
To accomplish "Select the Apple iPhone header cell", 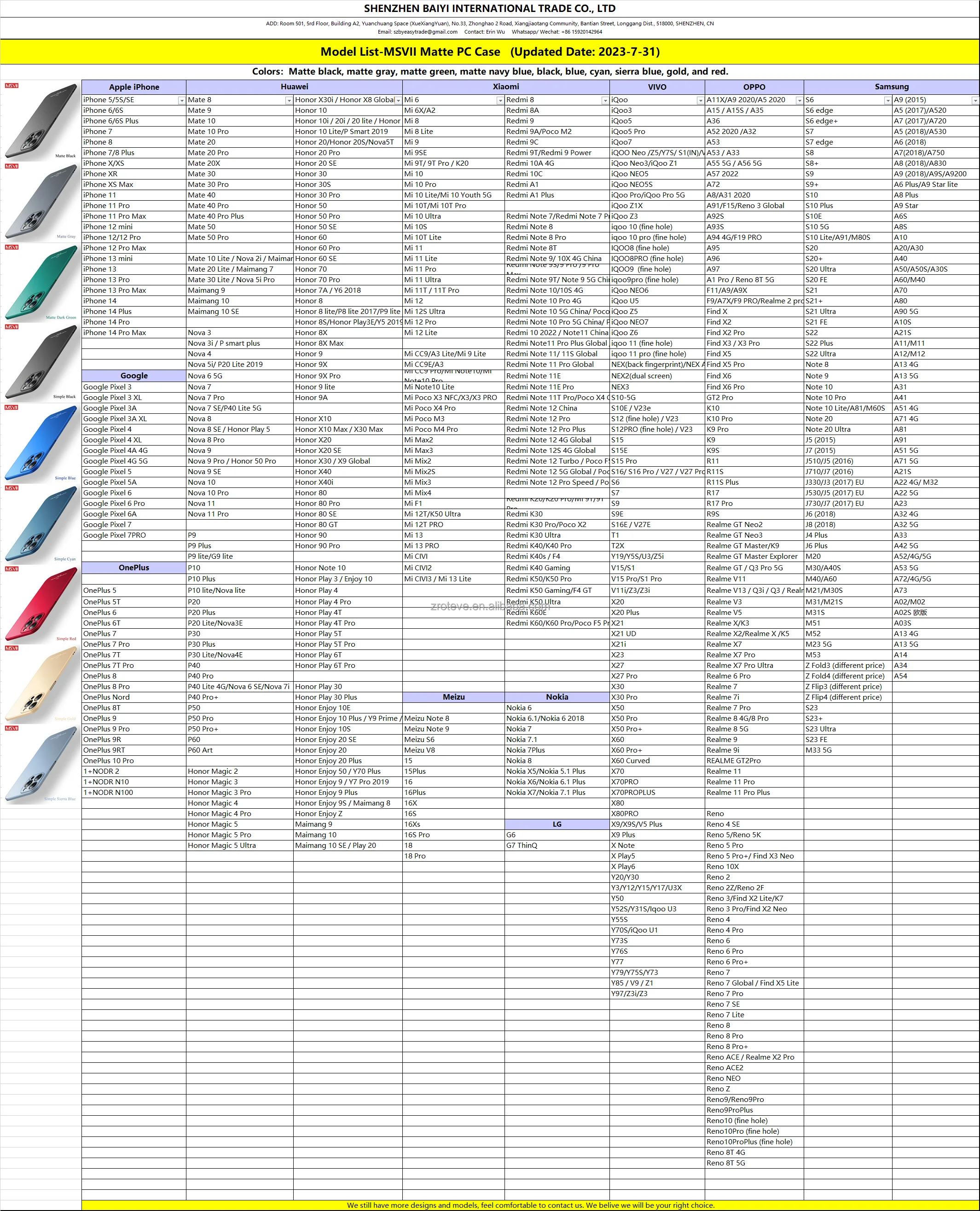I will tap(134, 87).
